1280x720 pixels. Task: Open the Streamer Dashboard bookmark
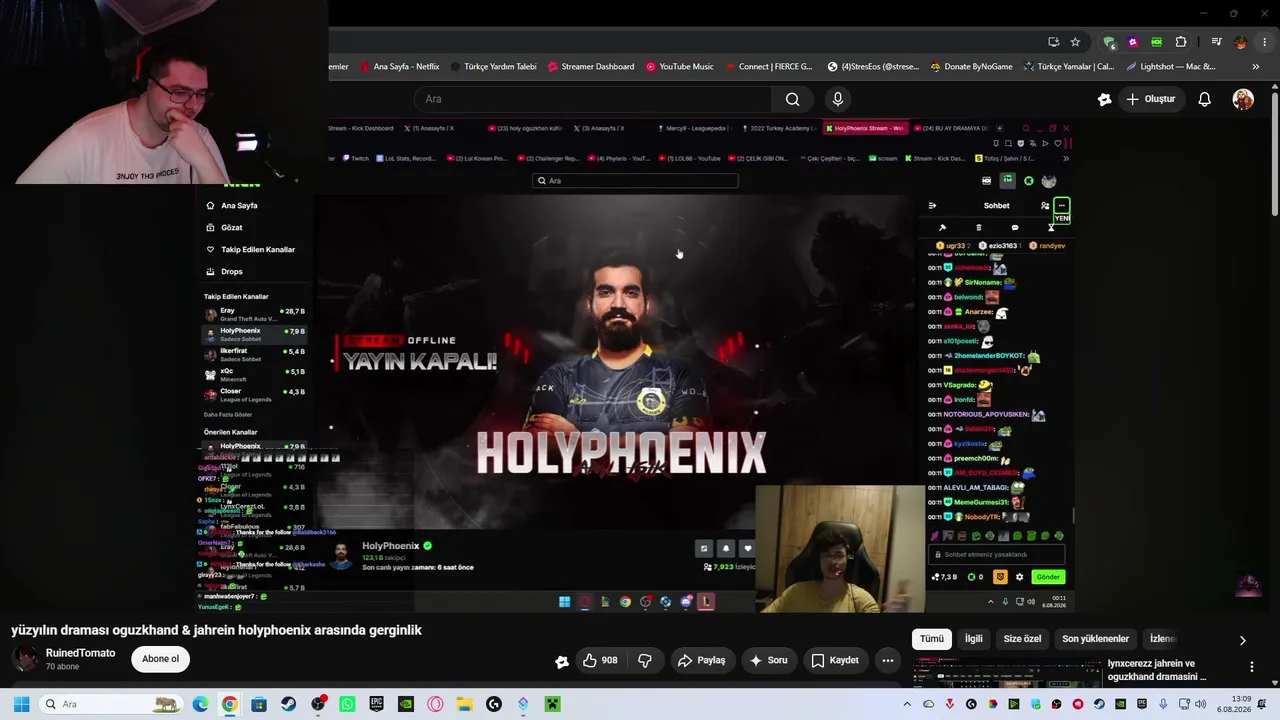(x=591, y=67)
